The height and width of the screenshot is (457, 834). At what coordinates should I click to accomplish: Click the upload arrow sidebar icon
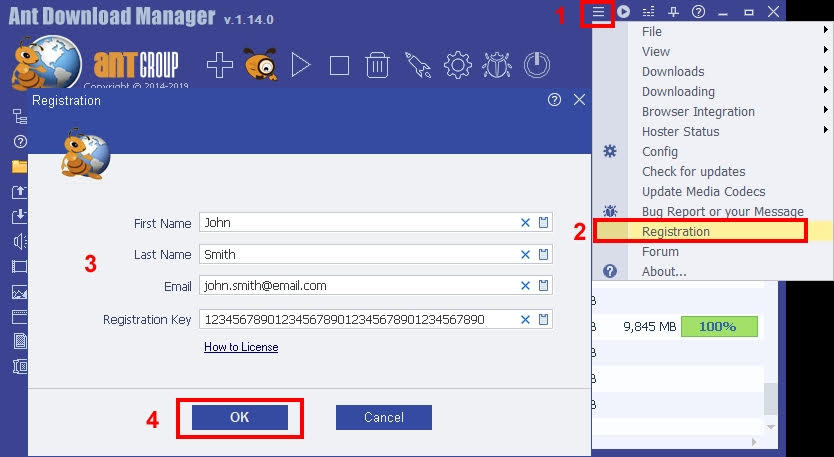tap(20, 192)
